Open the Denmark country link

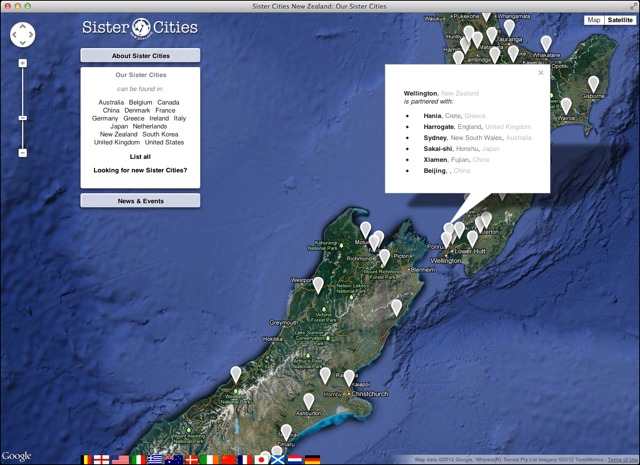[x=137, y=110]
